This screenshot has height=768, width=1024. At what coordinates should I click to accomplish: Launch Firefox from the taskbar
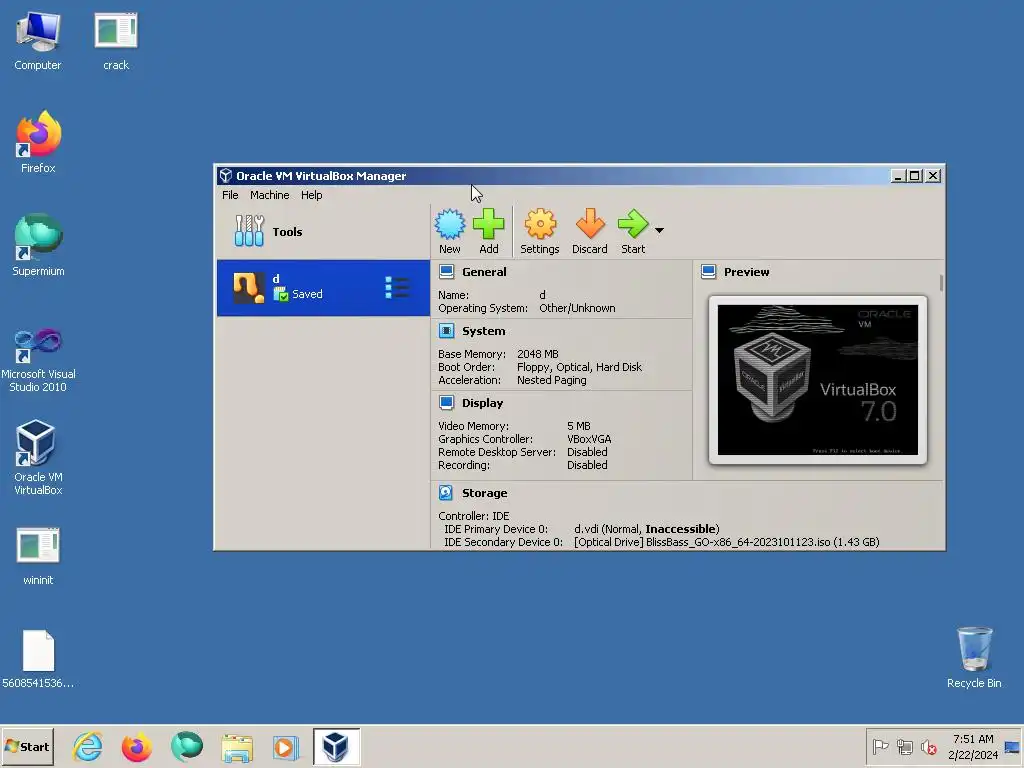[136, 746]
